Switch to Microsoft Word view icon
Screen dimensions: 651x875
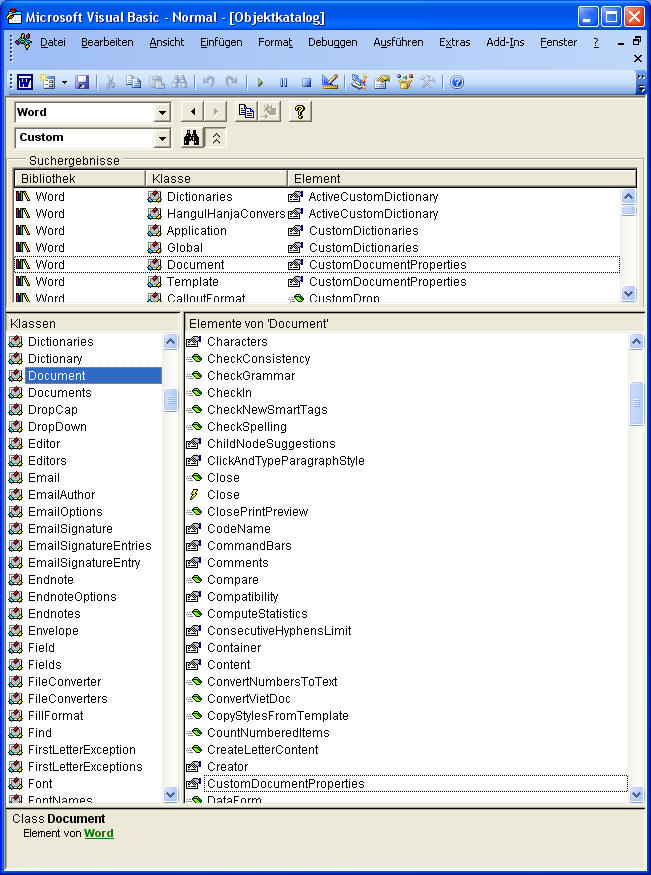pos(25,83)
